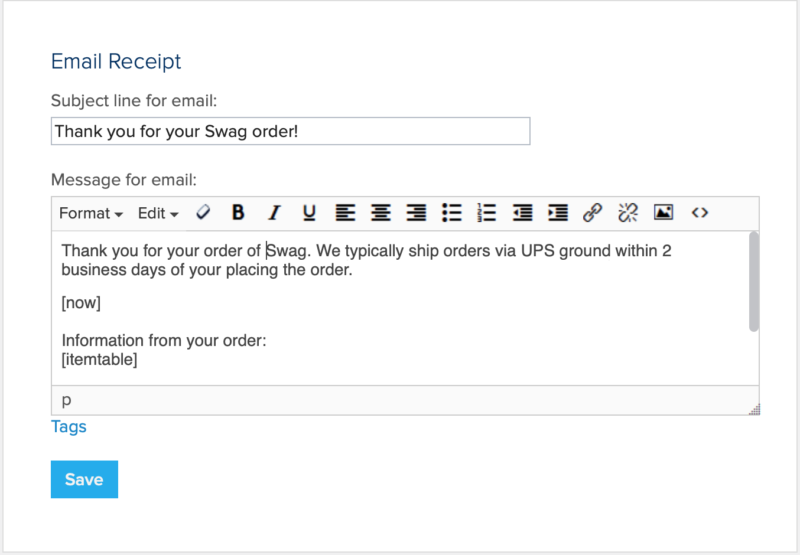Open the source code view
This screenshot has width=800, height=555.
700,213
